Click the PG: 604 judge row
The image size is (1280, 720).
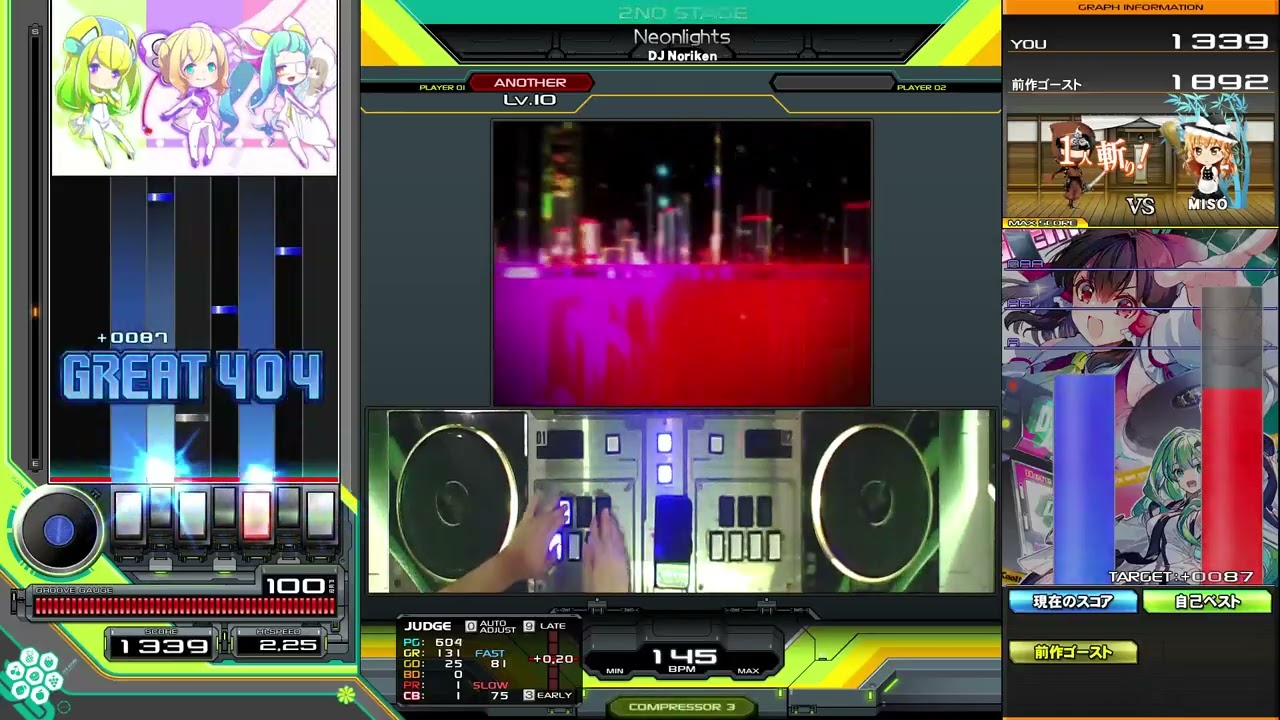click(433, 642)
